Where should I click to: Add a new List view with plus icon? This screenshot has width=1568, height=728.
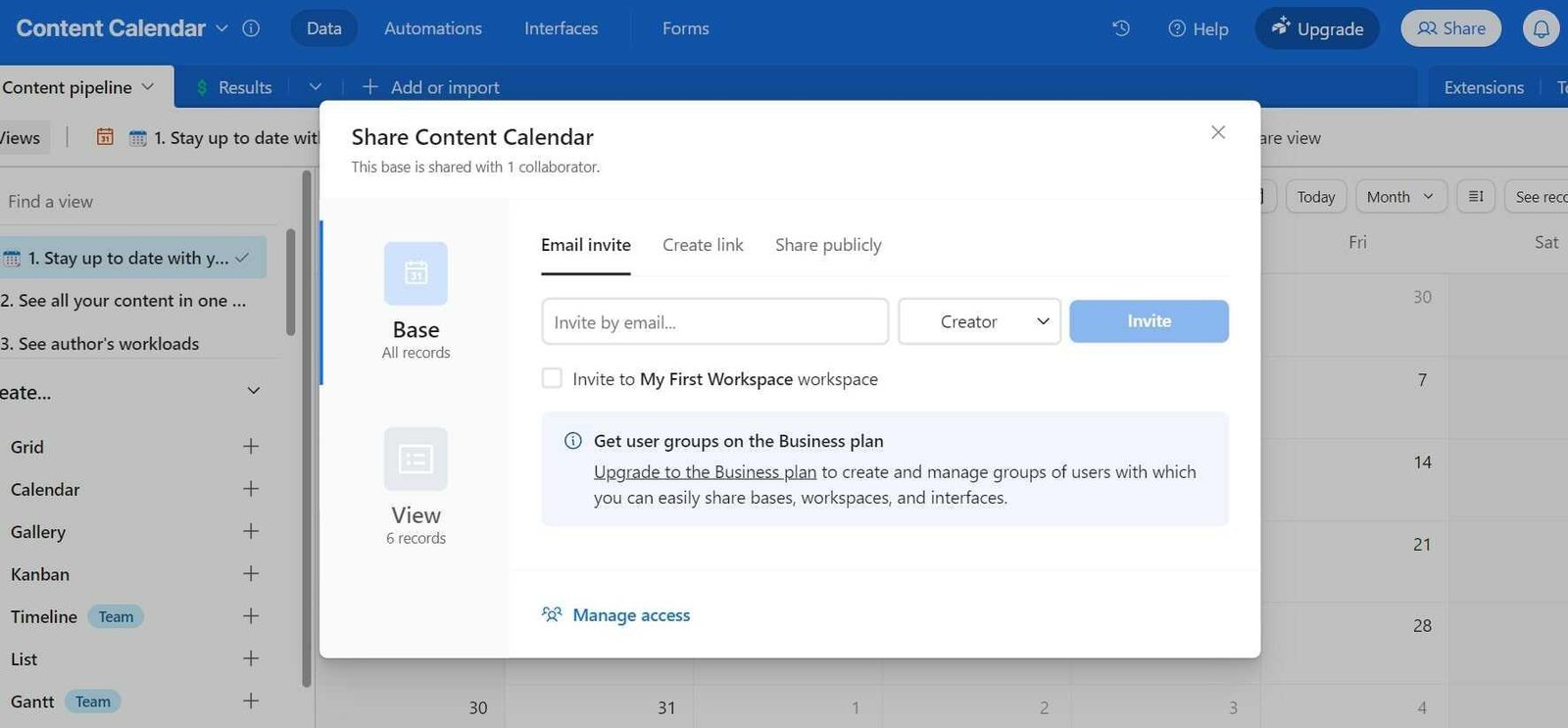coord(251,658)
